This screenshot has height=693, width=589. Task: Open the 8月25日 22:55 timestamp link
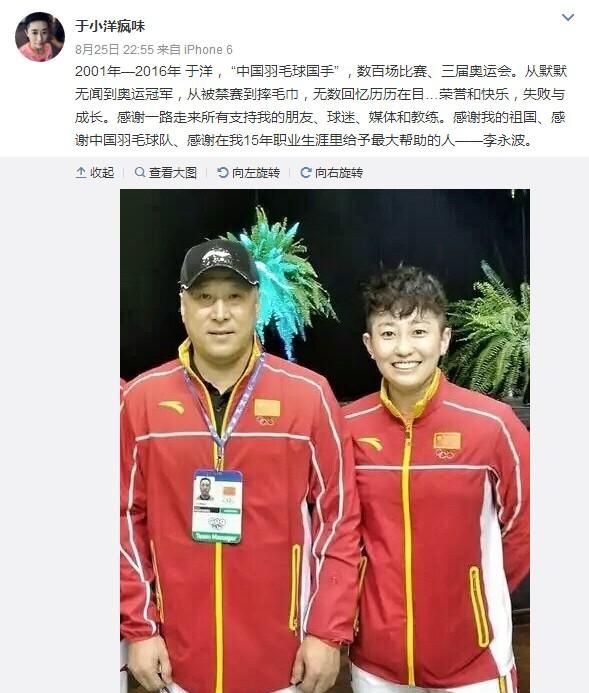(114, 50)
